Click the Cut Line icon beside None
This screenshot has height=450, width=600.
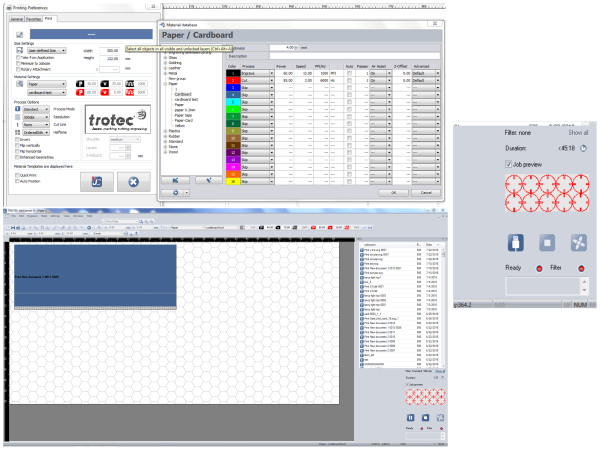(x=18, y=125)
